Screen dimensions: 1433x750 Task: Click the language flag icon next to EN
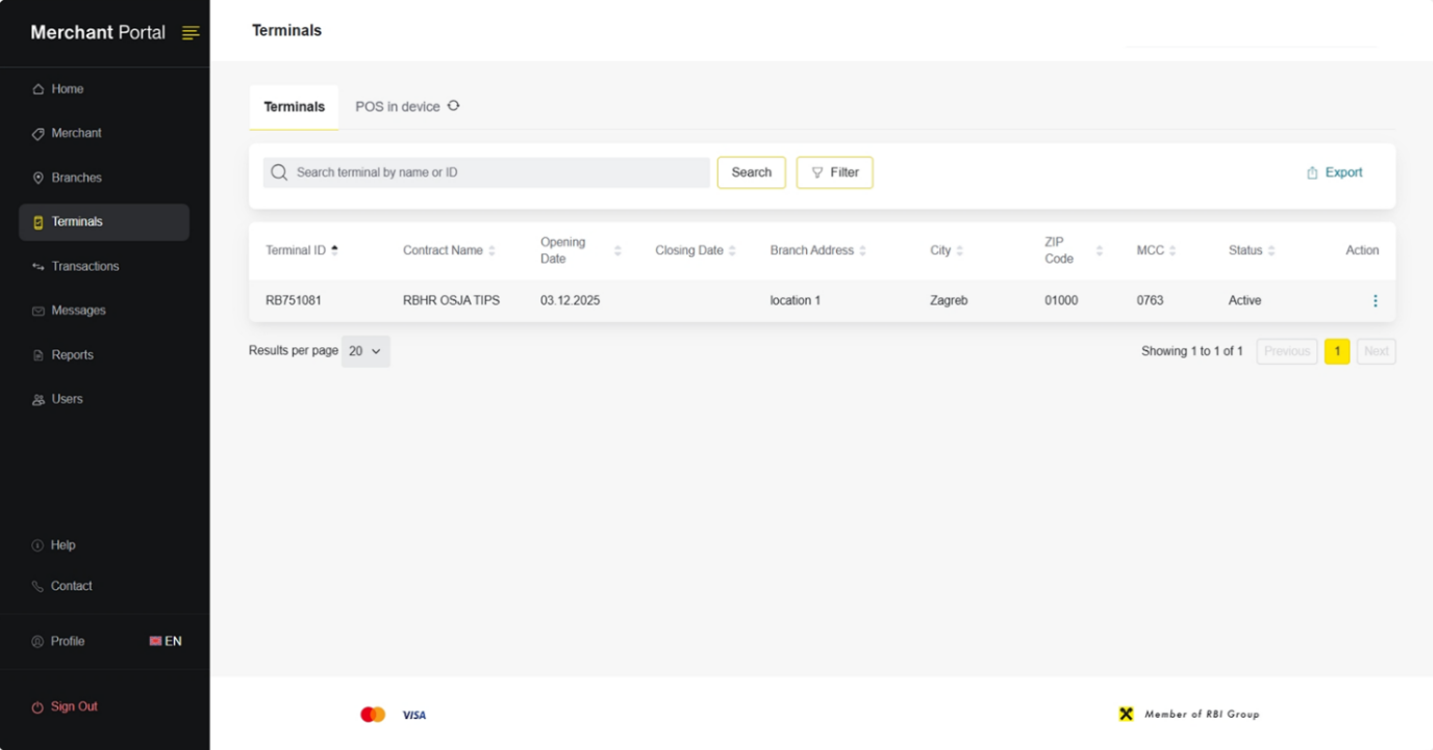click(155, 641)
